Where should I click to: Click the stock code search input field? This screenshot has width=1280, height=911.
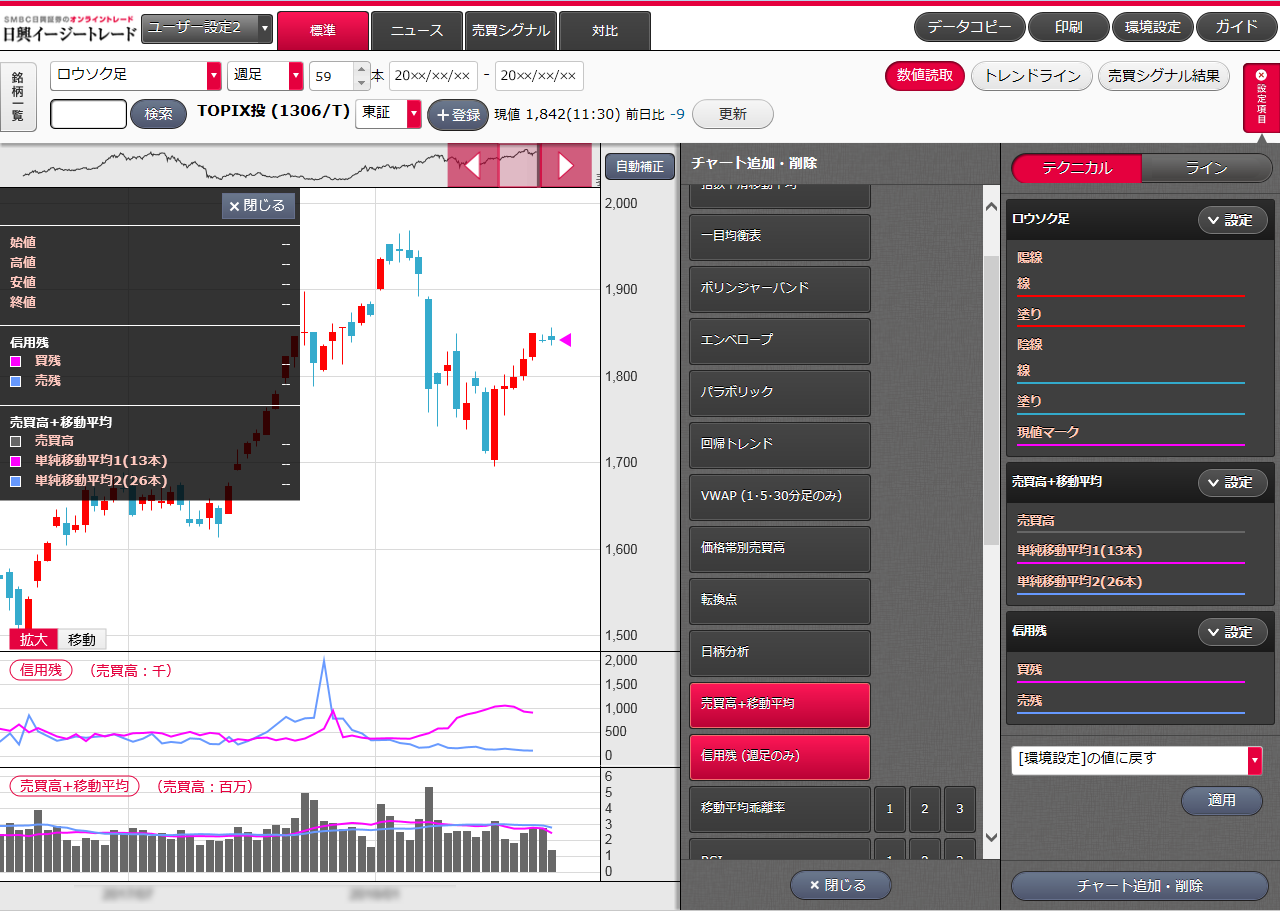pos(88,114)
